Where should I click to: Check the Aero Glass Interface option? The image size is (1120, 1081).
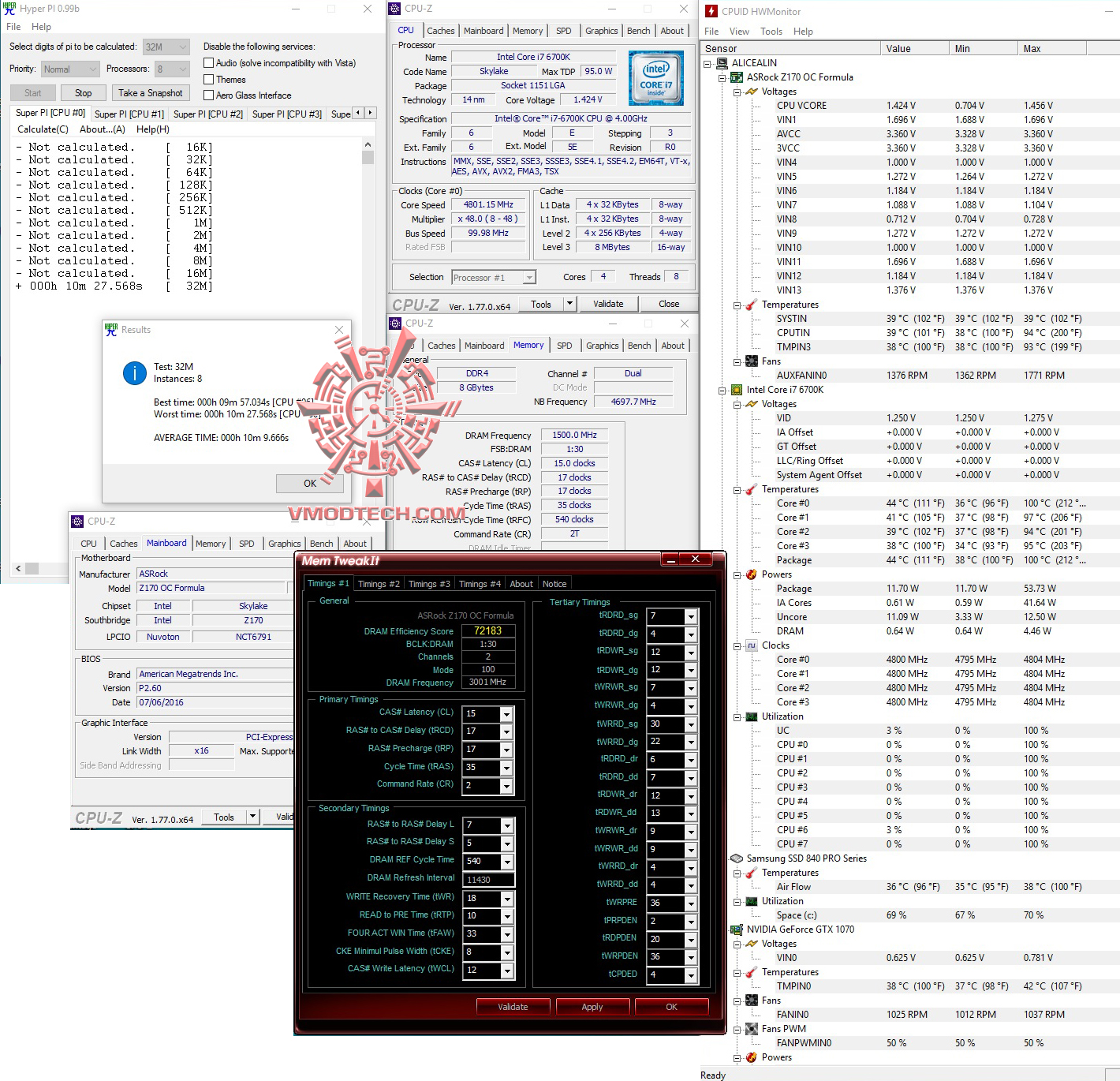pos(209,95)
